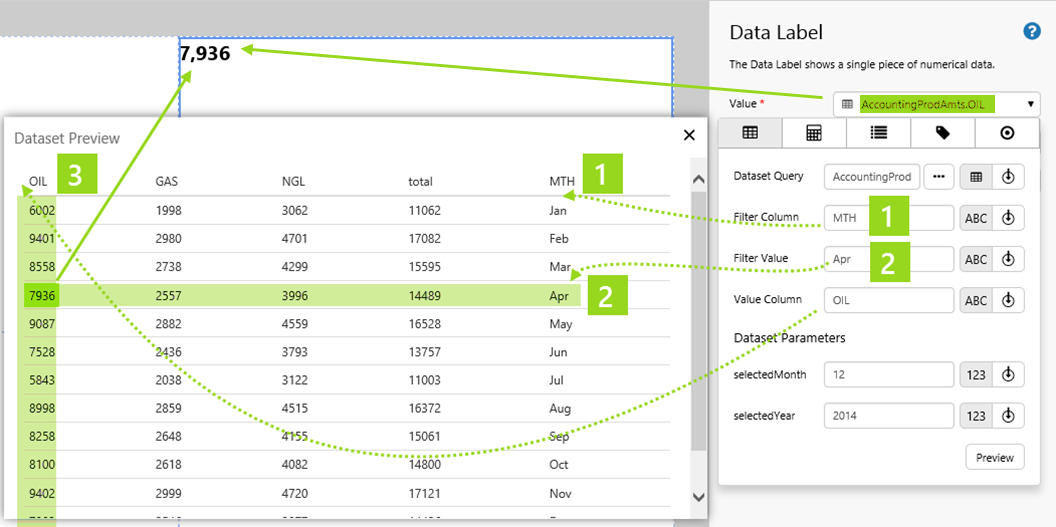Click the binding icon for Filter Column
Screen dimensions: 1056x527
[x=1008, y=218]
